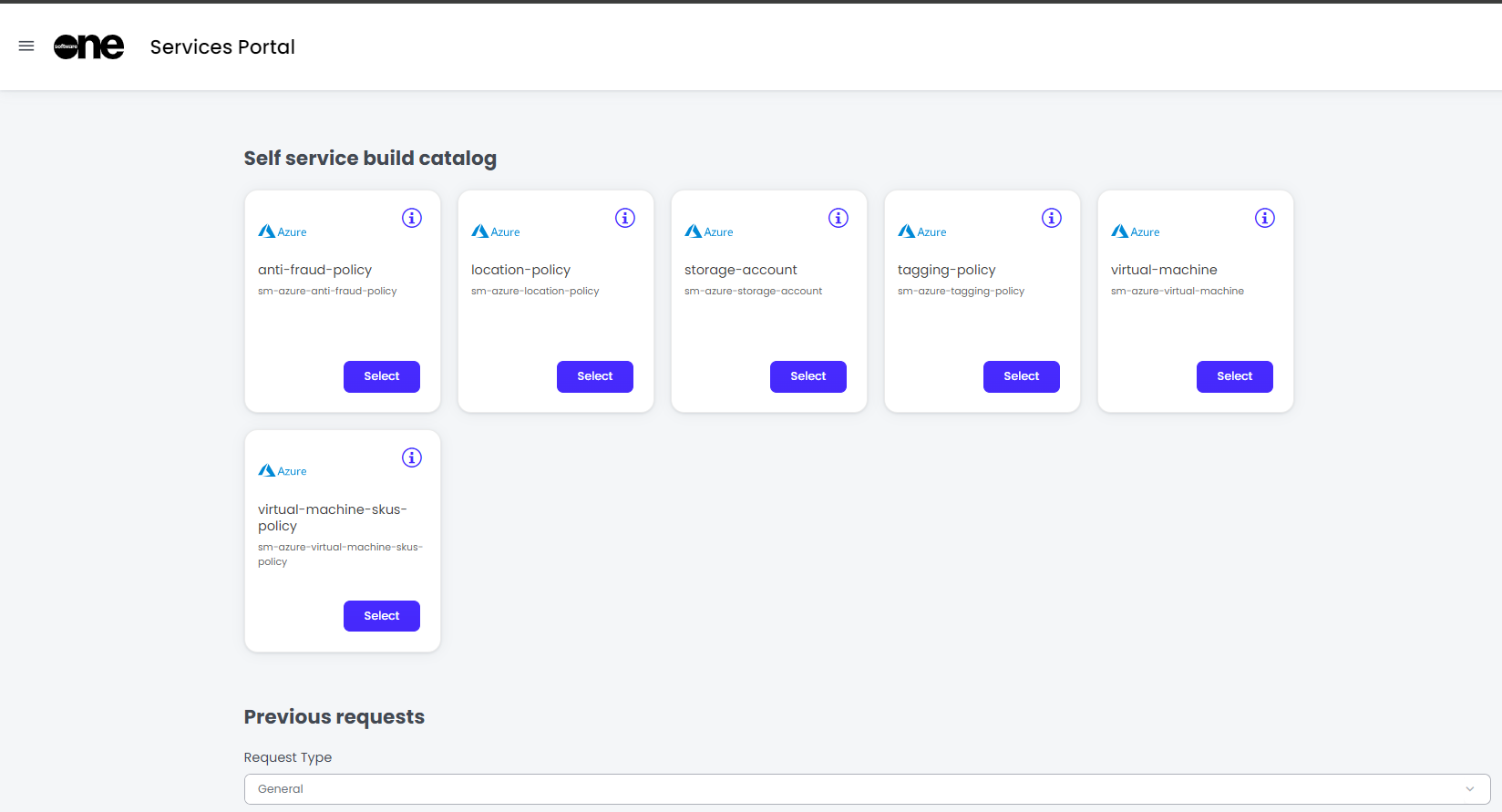Select the virtual-machine-skus-policy build

coord(382,616)
